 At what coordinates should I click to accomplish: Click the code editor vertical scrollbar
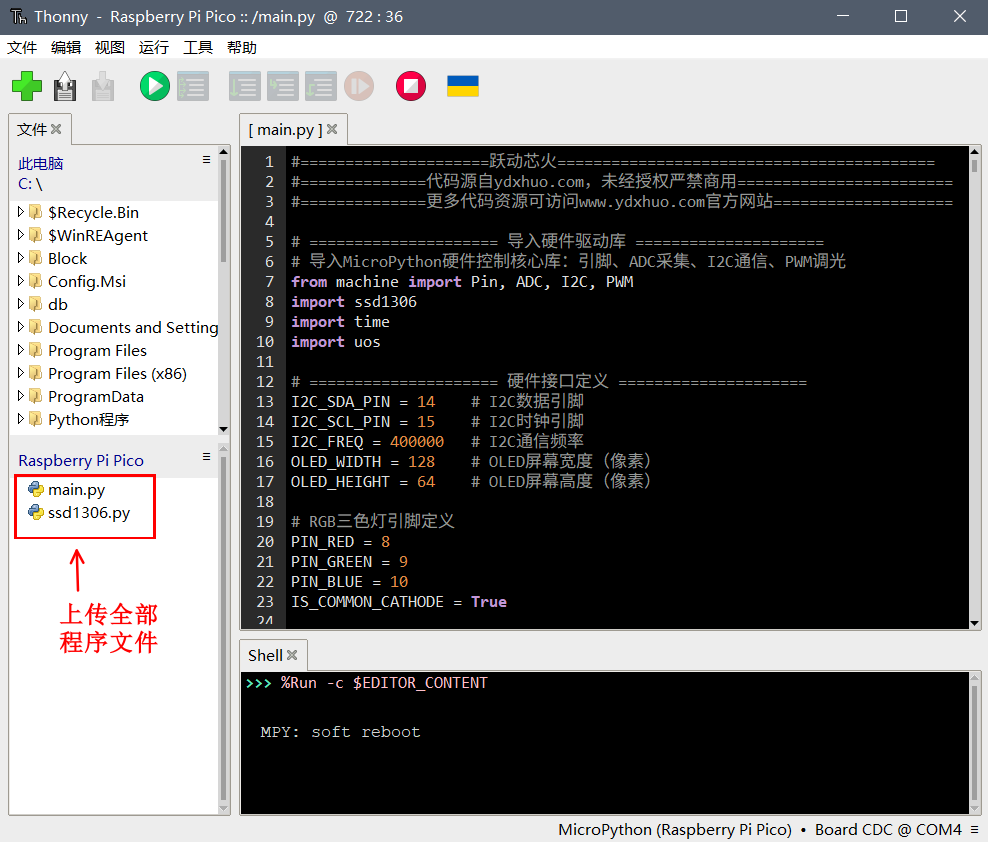[975, 400]
